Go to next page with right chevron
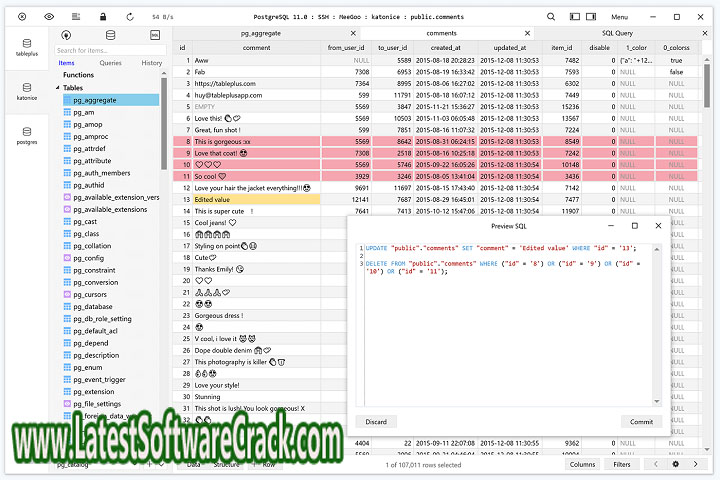The height and width of the screenshot is (480, 720). [x=695, y=464]
